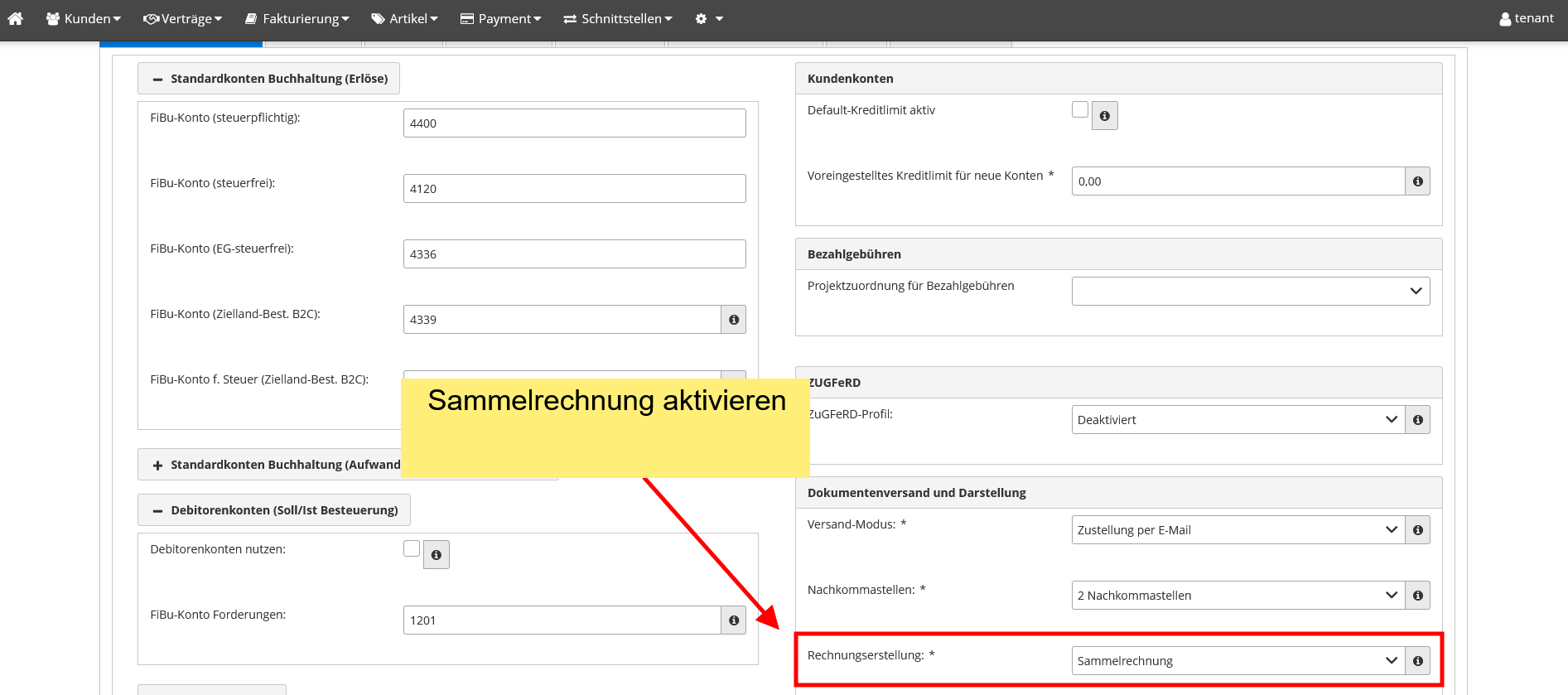
Task: Select Projektzuordnung für Bezahlgebühren dropdown
Action: coord(1250,291)
